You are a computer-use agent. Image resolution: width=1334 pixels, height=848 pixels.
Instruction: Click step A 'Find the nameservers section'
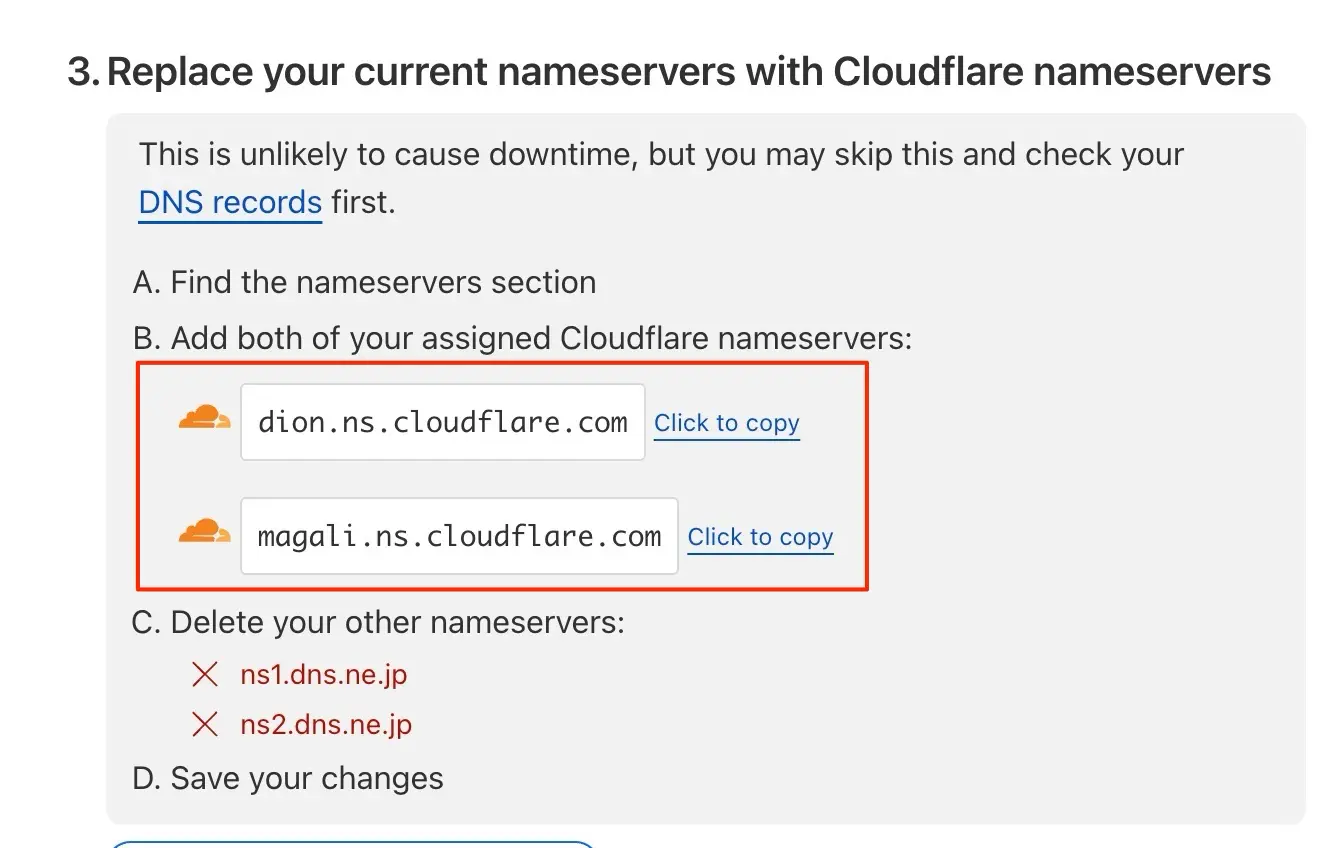point(364,283)
